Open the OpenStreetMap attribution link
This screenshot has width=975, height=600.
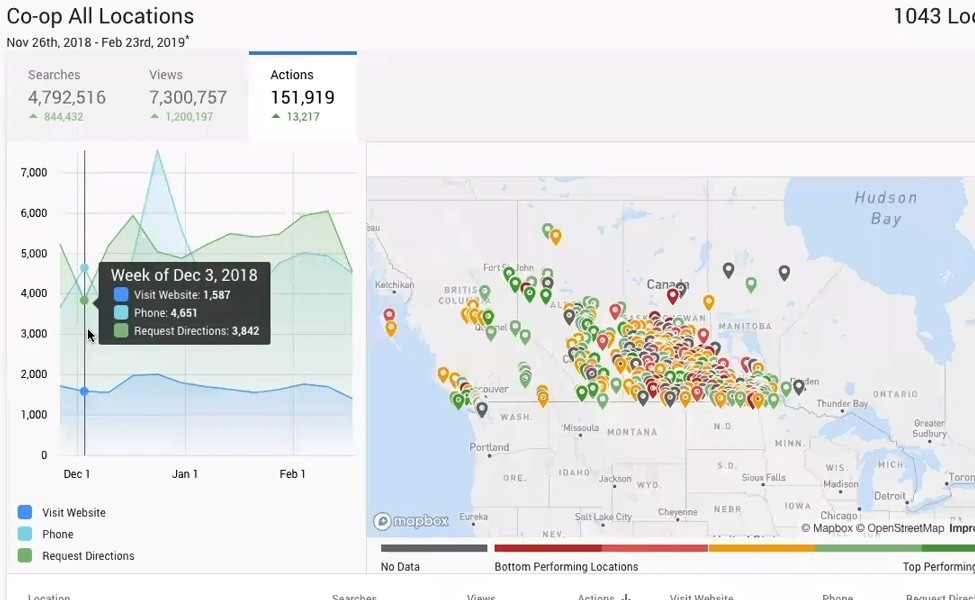pyautogui.click(x=900, y=528)
